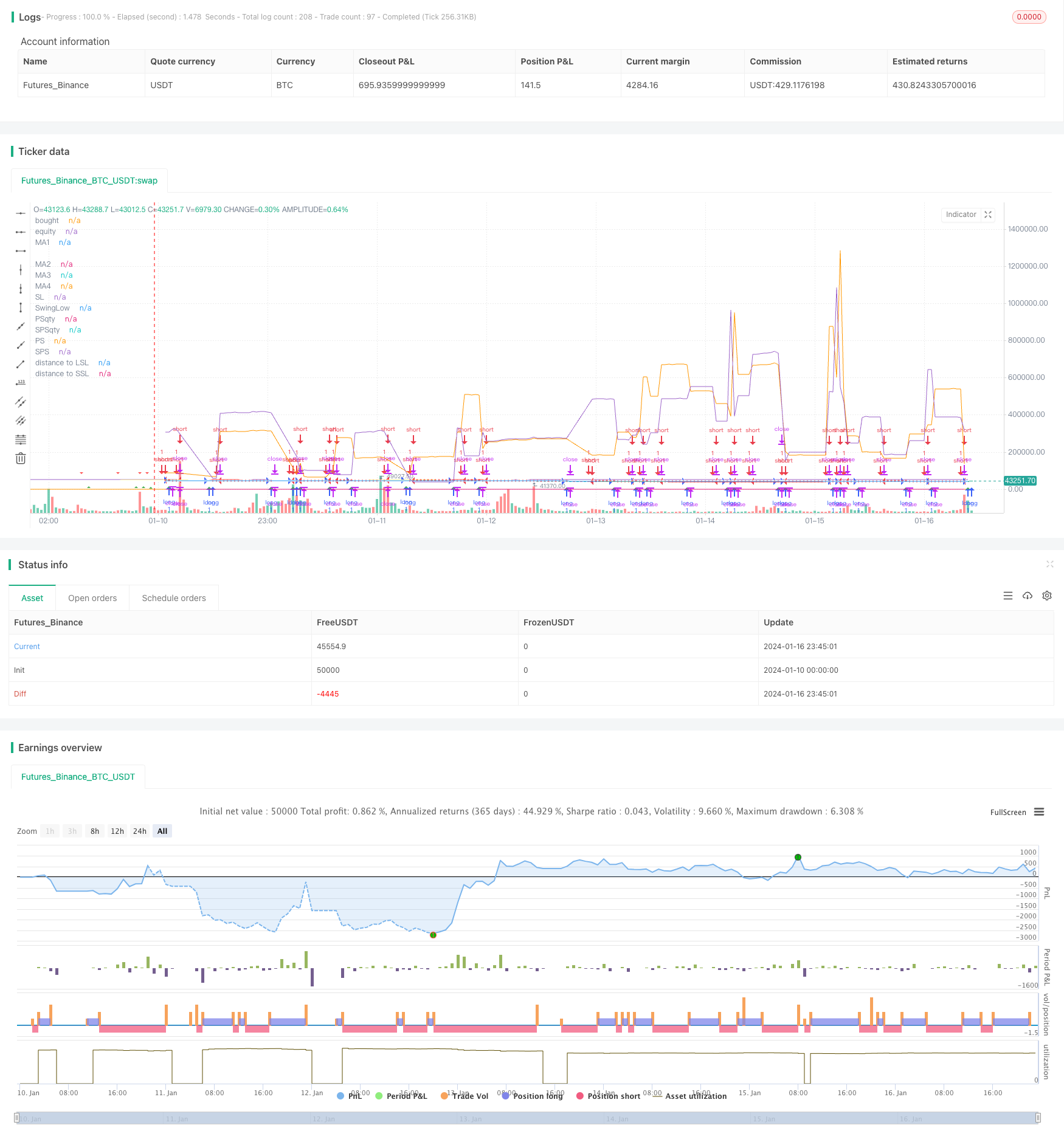Select the horizontal line drawing tool
The image size is (1064, 1142).
pos(21,213)
